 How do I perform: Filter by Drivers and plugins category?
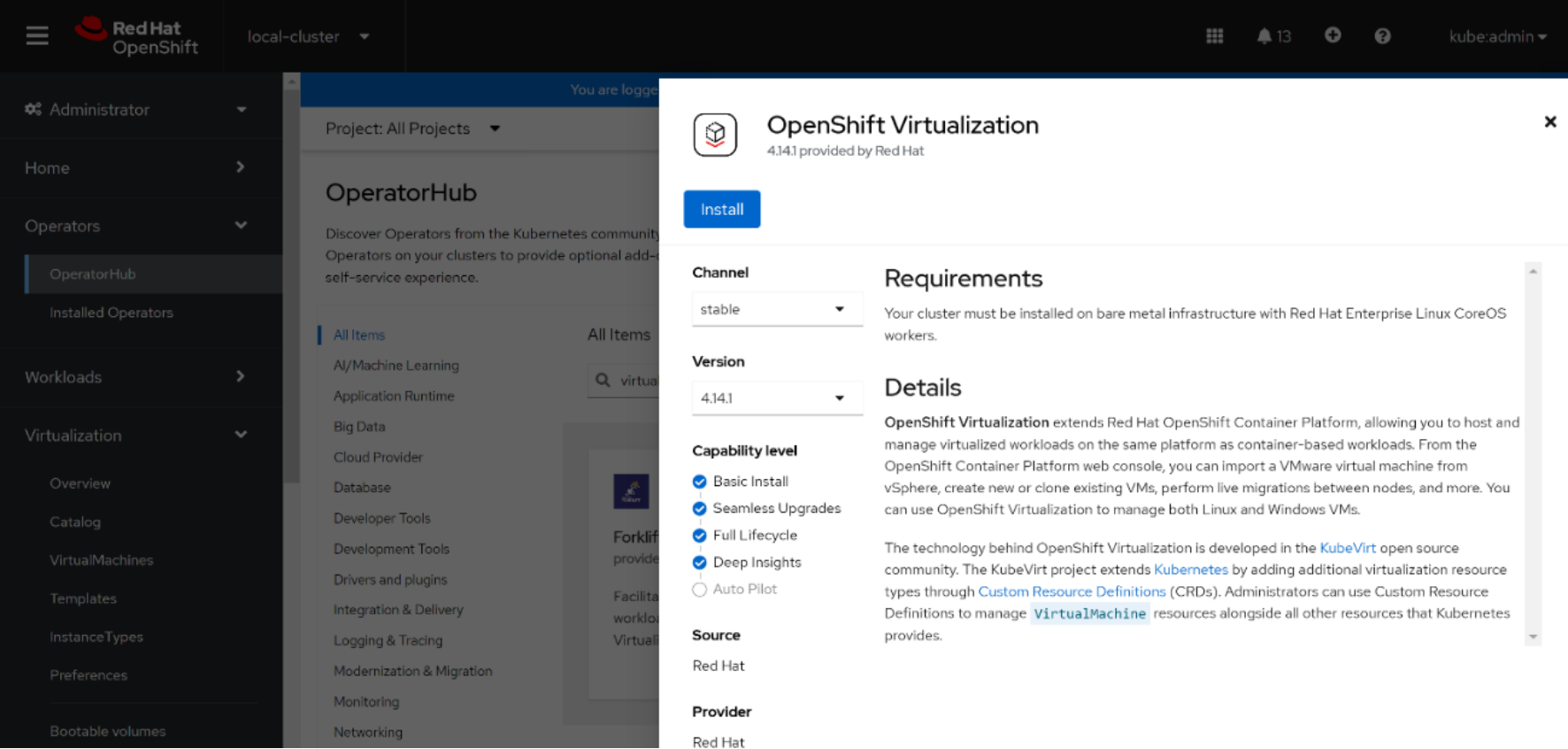[x=390, y=580]
